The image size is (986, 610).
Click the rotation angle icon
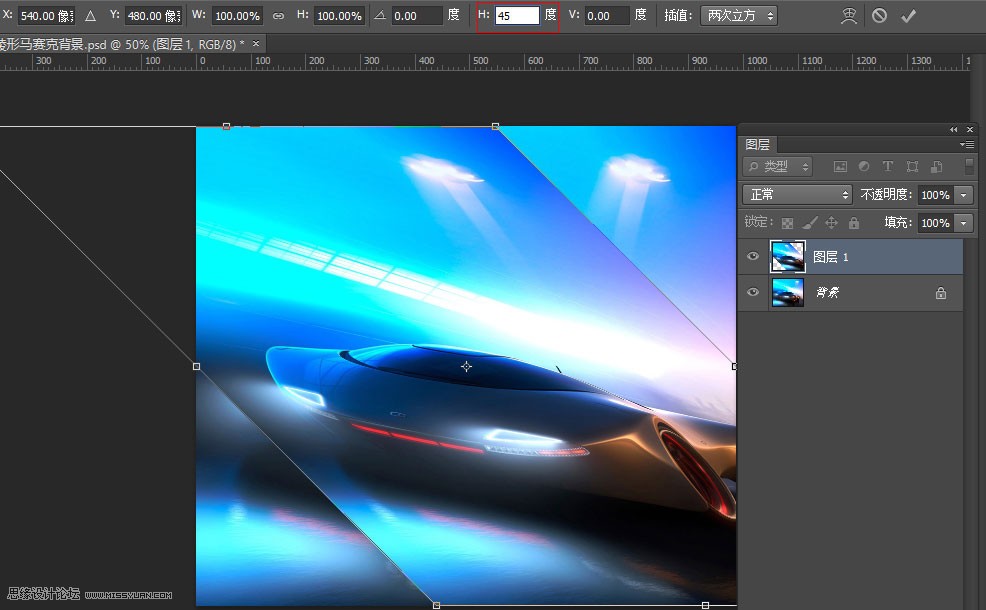(380, 15)
